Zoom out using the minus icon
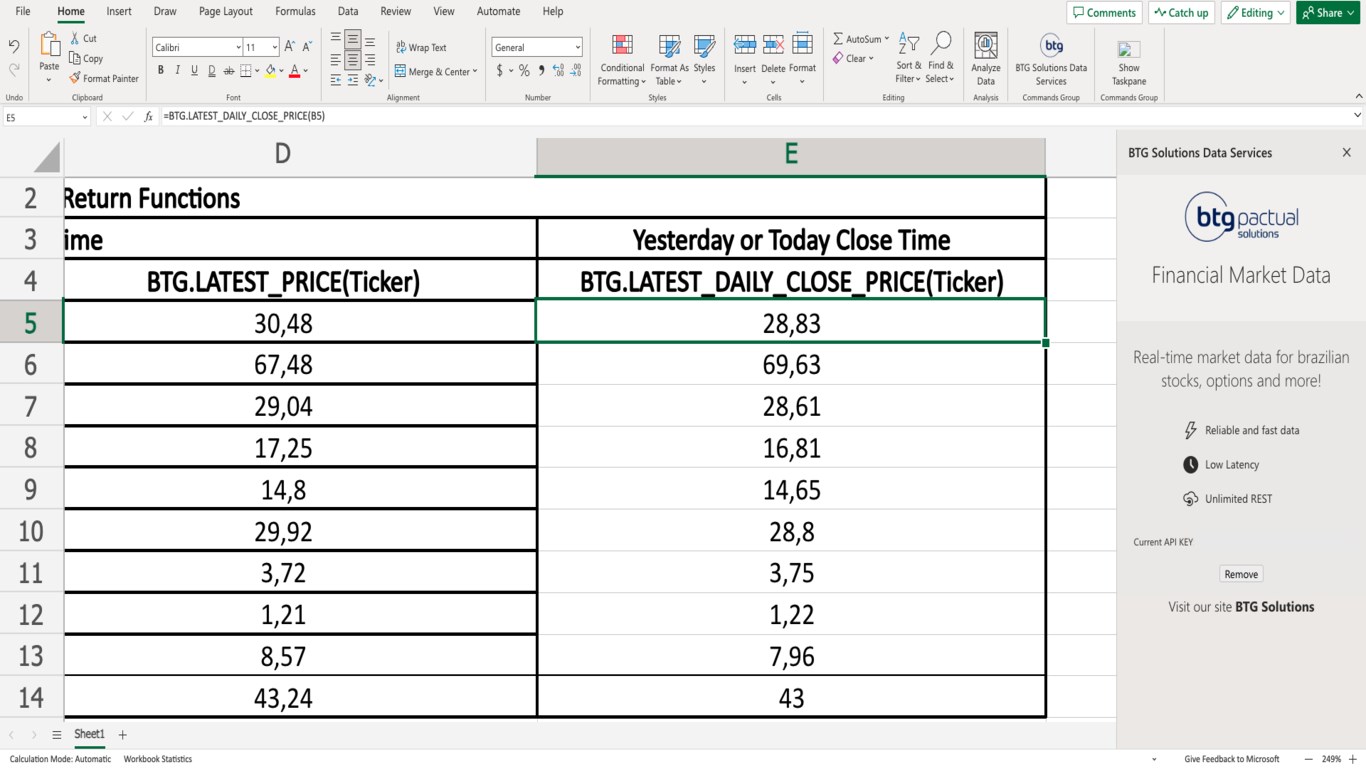The width and height of the screenshot is (1366, 768). [x=1307, y=759]
